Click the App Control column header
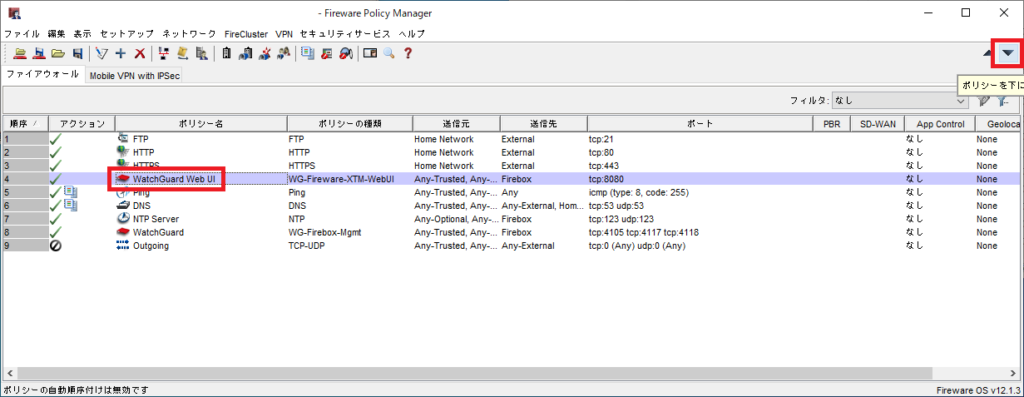 pos(940,123)
